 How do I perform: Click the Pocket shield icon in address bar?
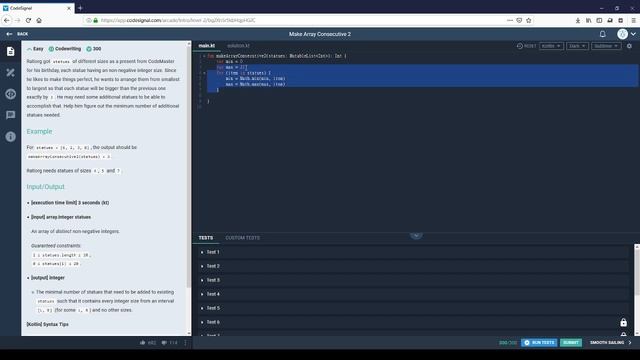point(519,20)
